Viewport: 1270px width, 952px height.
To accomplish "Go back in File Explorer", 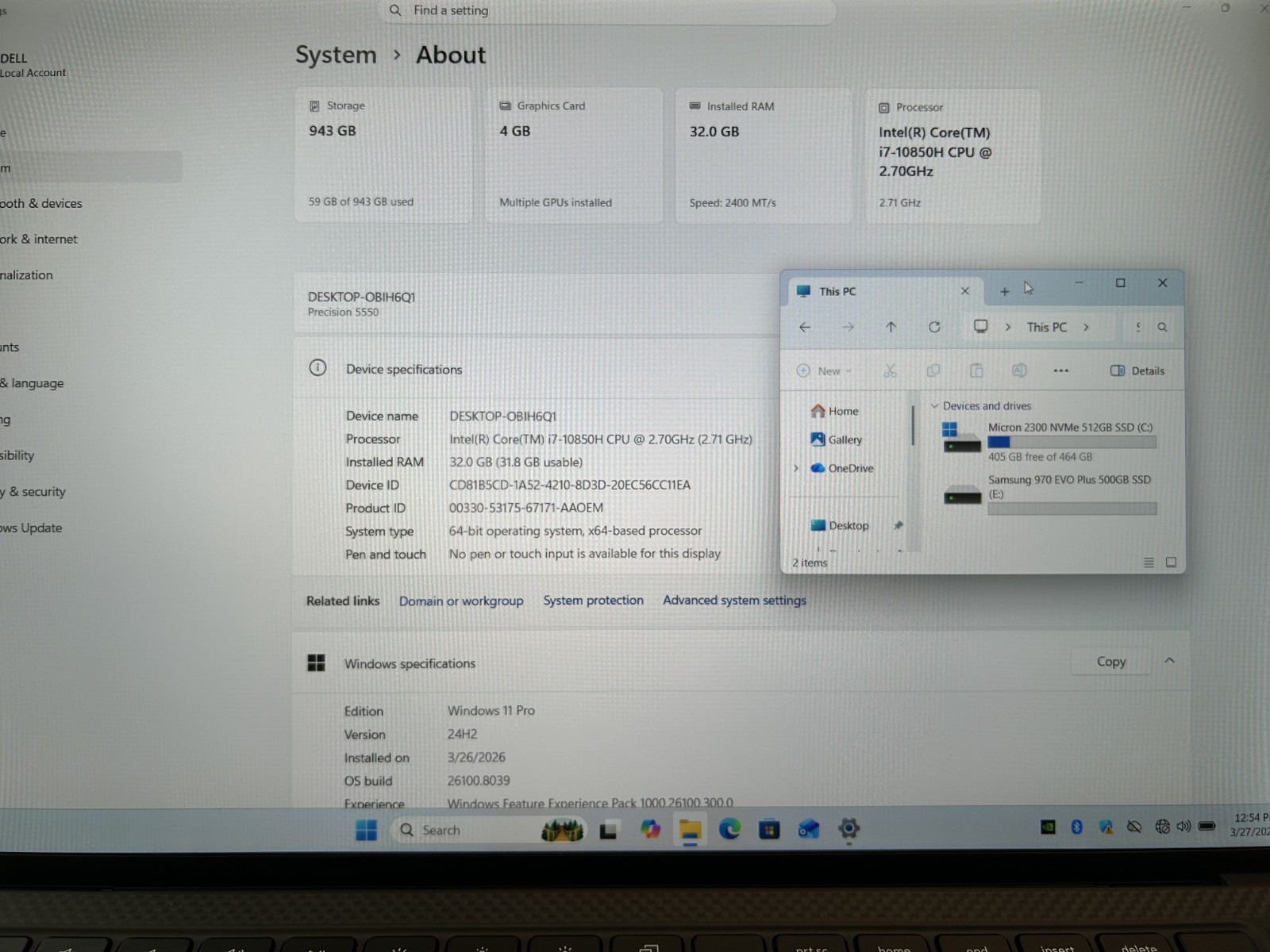I will 805,327.
